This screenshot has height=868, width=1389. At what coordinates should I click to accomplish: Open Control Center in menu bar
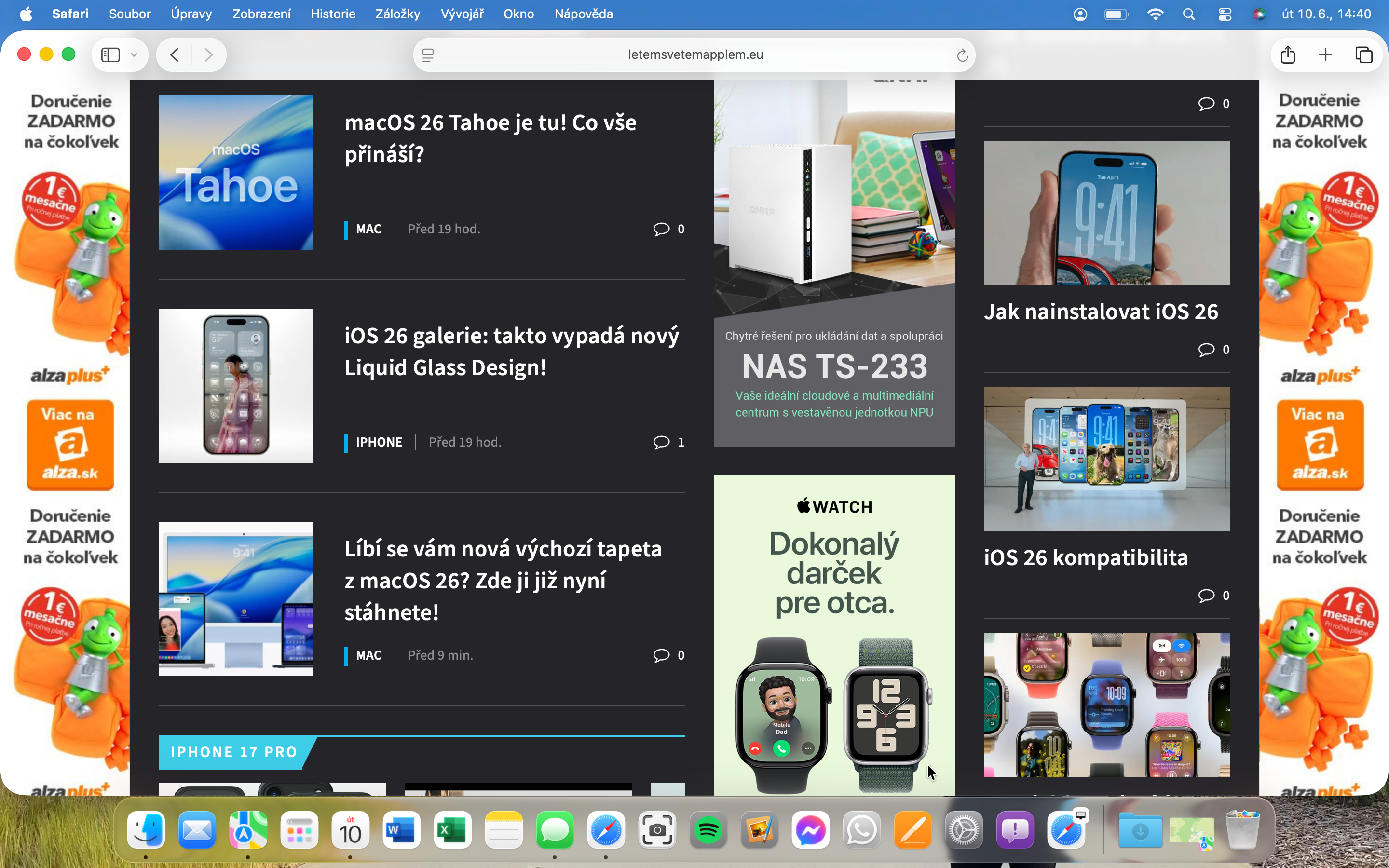(1224, 14)
